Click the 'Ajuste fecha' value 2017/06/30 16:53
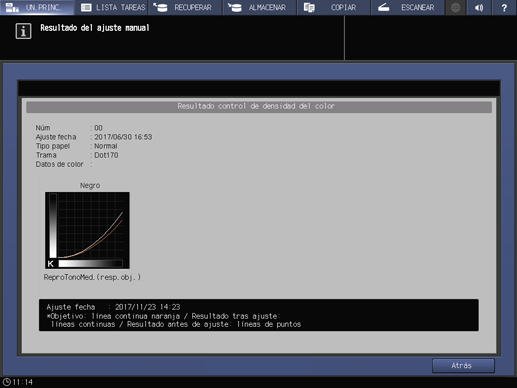Screen dimensions: 517x388 coord(123,137)
